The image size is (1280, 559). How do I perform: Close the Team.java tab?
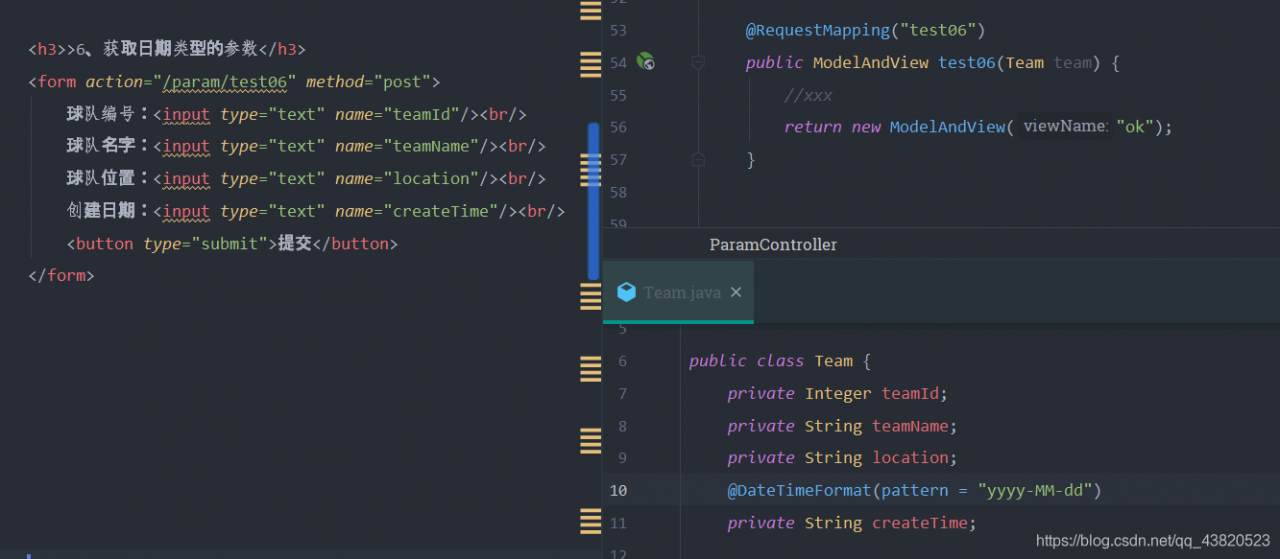pyautogui.click(x=736, y=292)
